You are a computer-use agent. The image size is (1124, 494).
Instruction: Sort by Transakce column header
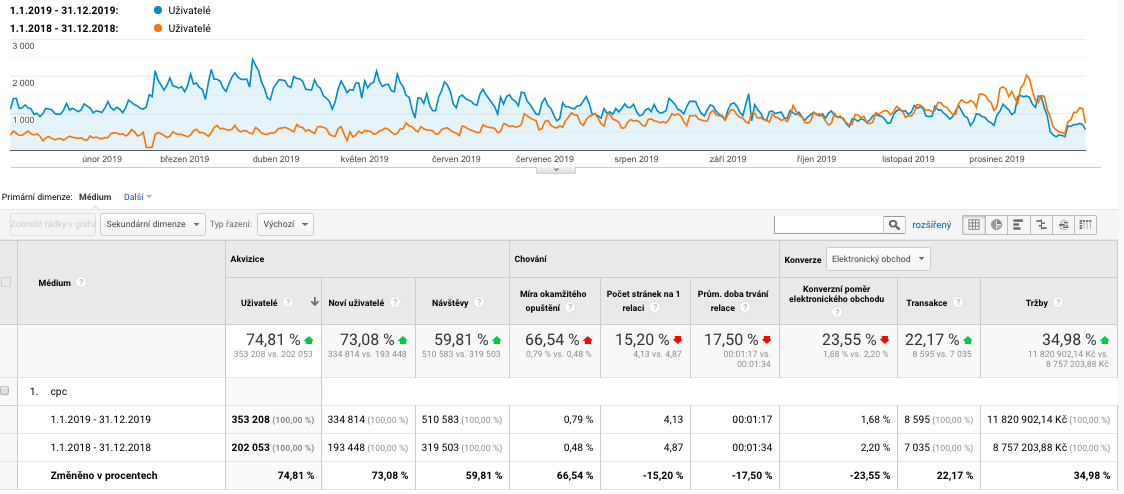pos(925,303)
